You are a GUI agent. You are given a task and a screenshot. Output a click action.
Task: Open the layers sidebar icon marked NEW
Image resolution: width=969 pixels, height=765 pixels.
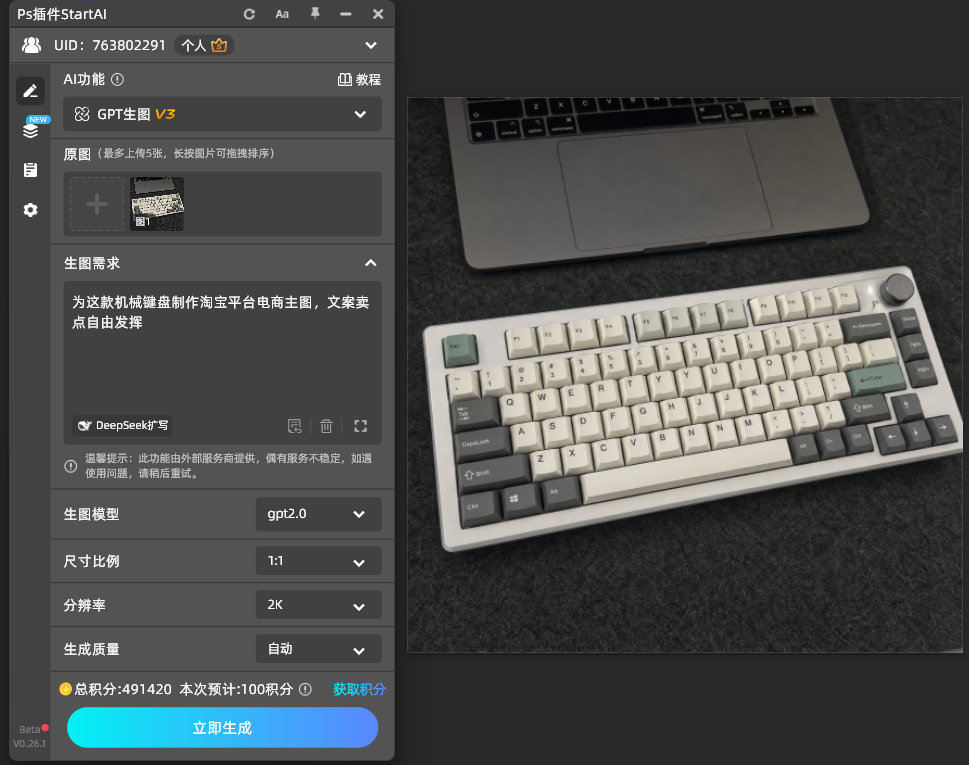30,129
